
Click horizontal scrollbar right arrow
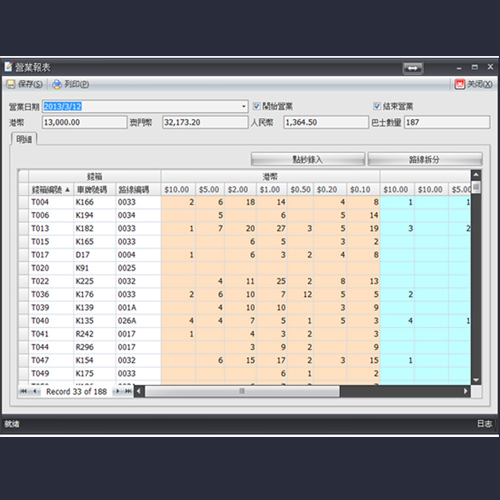tap(466, 391)
